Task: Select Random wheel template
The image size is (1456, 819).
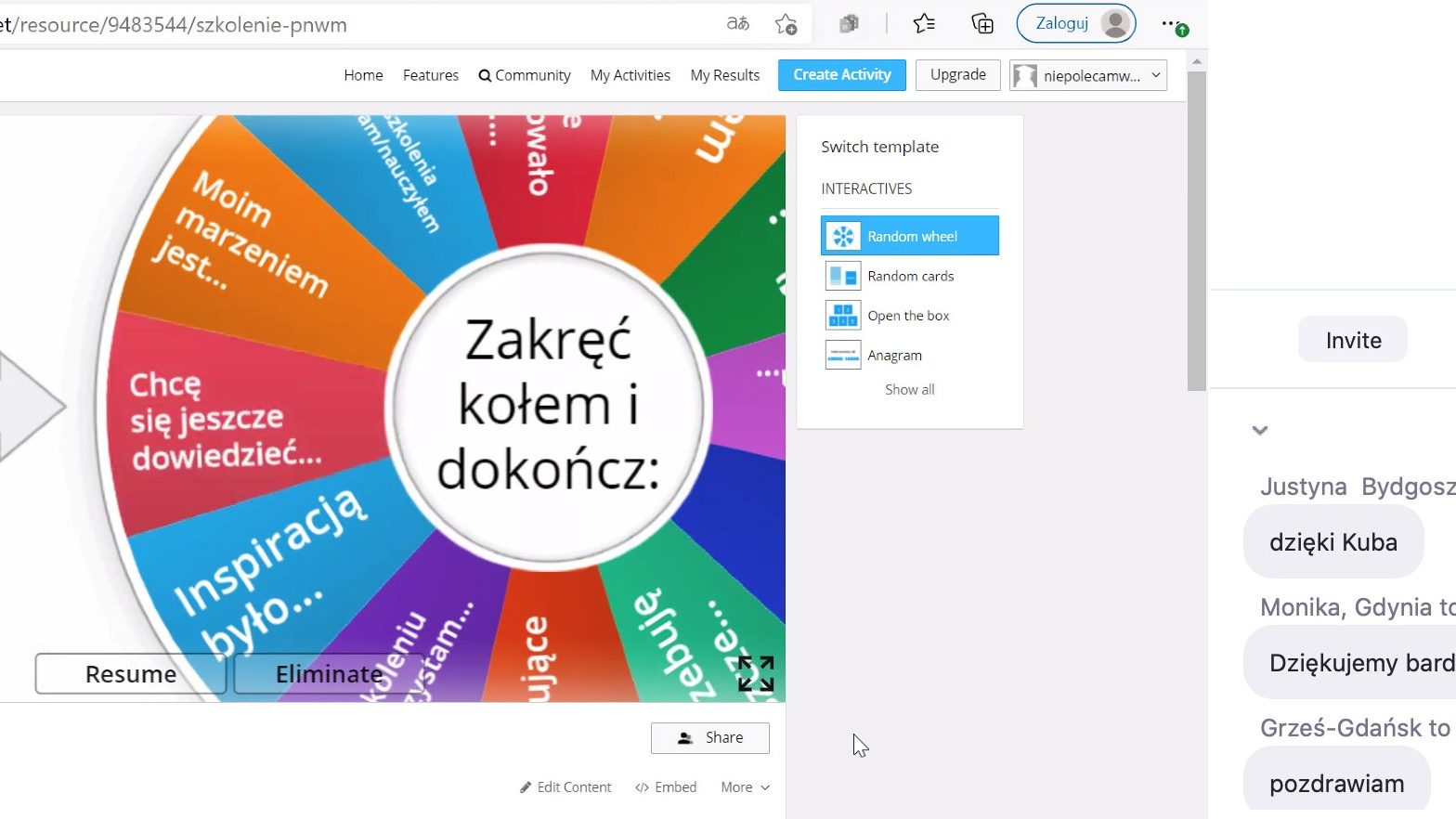Action: 910,236
